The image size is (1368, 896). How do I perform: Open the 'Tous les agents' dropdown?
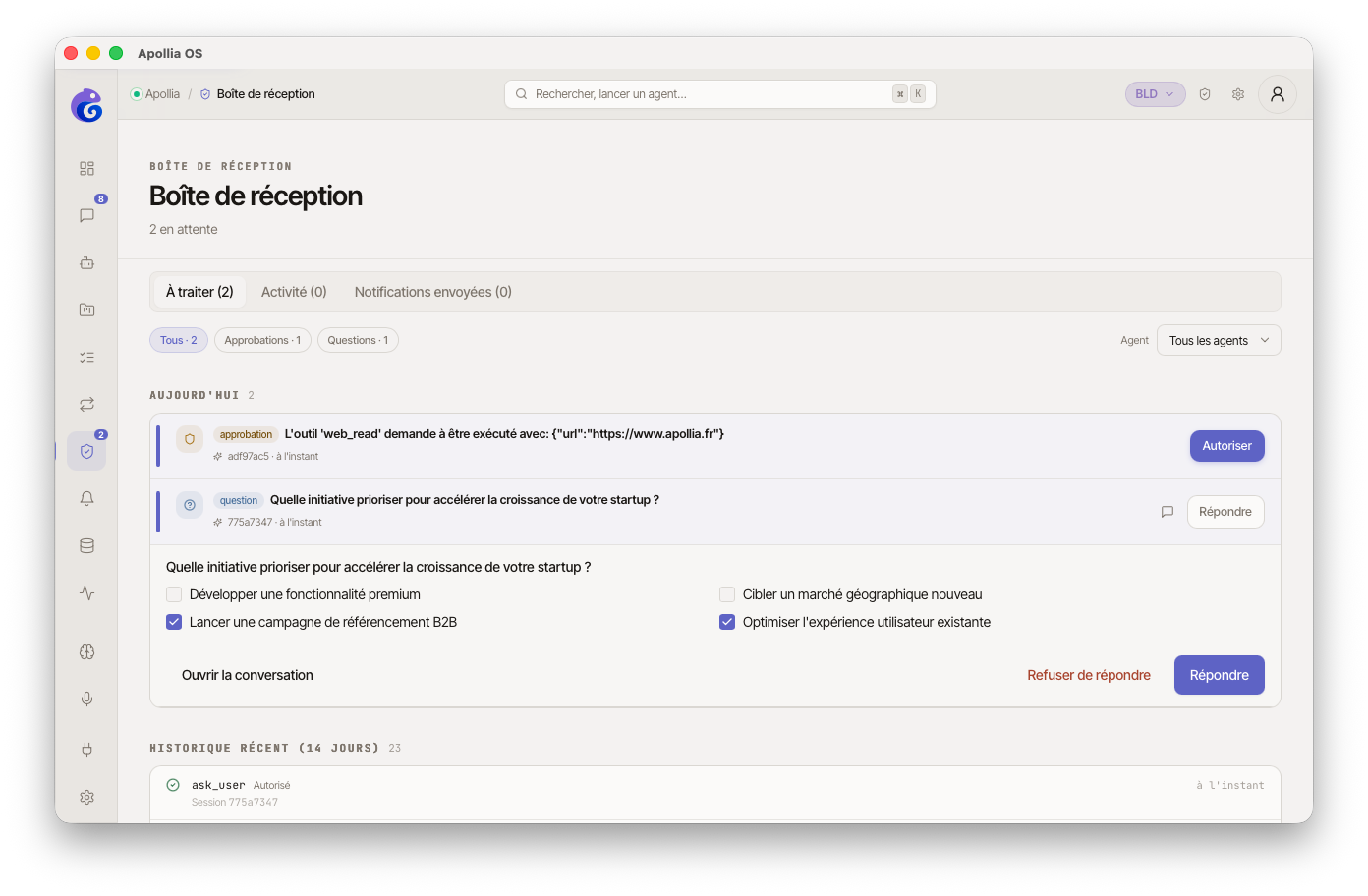[x=1219, y=340]
